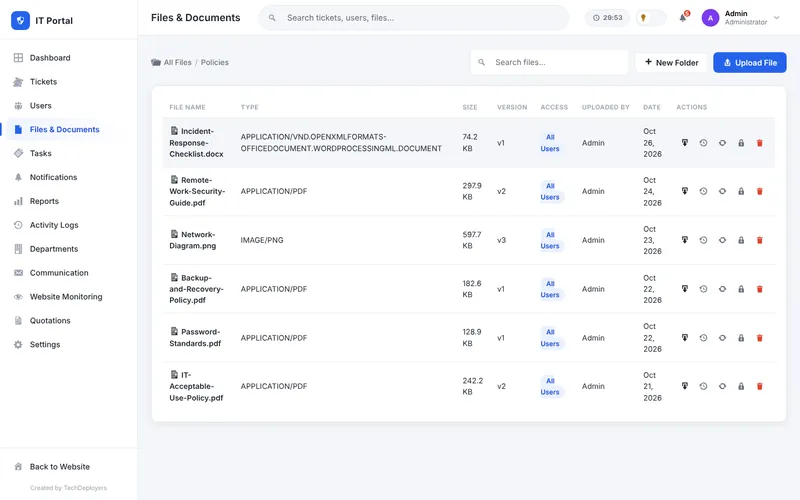Download Network-Diagram.png
The height and width of the screenshot is (500, 800).
(685, 240)
